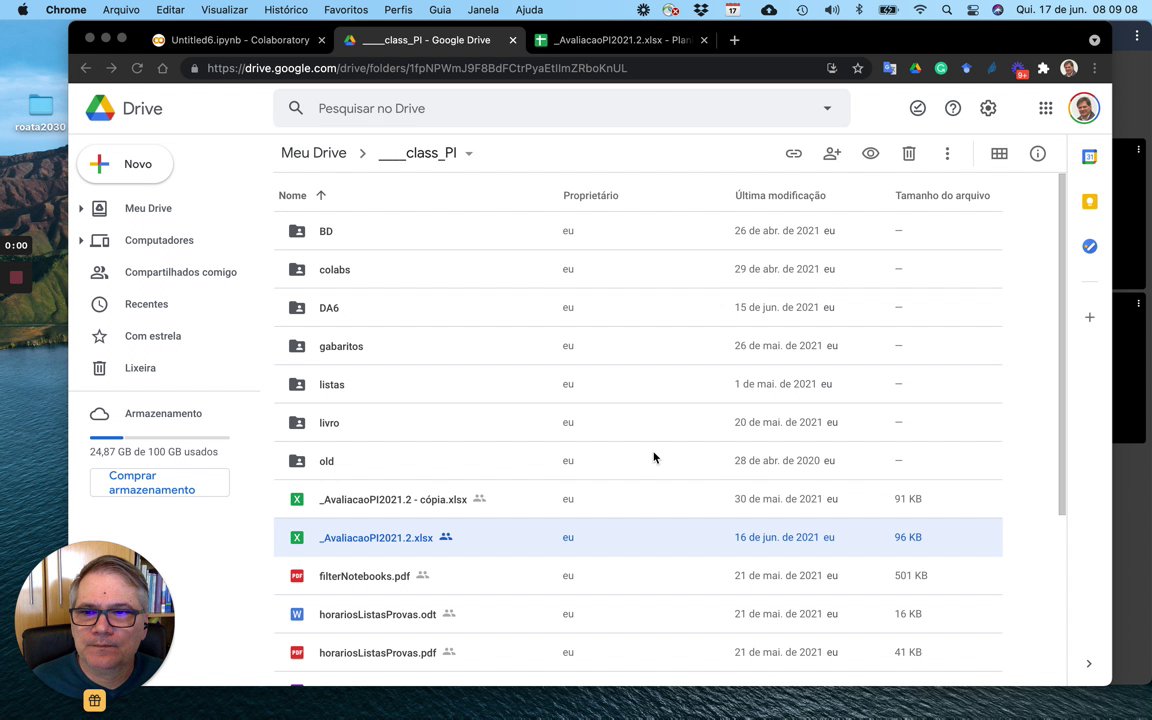1152x720 pixels.
Task: Open the Google apps grid launcher
Action: pyautogui.click(x=1045, y=108)
